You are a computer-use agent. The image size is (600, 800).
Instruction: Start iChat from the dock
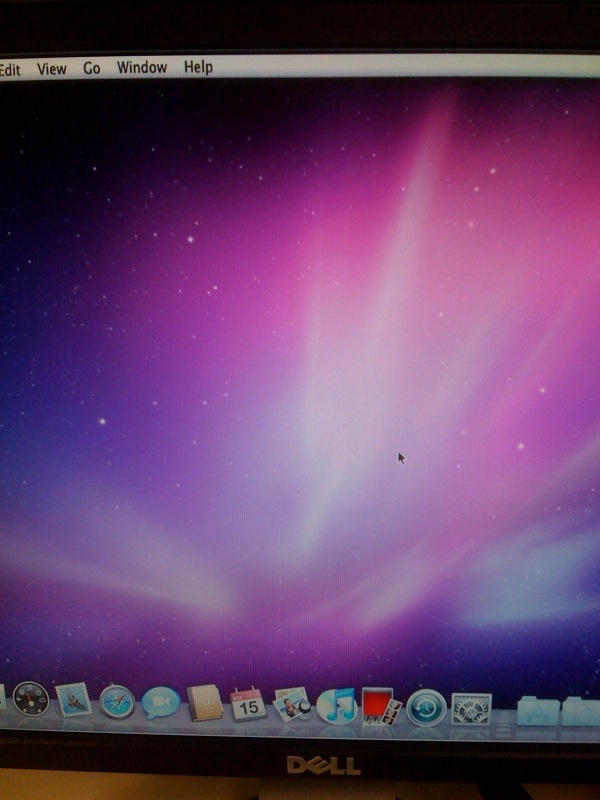point(160,703)
